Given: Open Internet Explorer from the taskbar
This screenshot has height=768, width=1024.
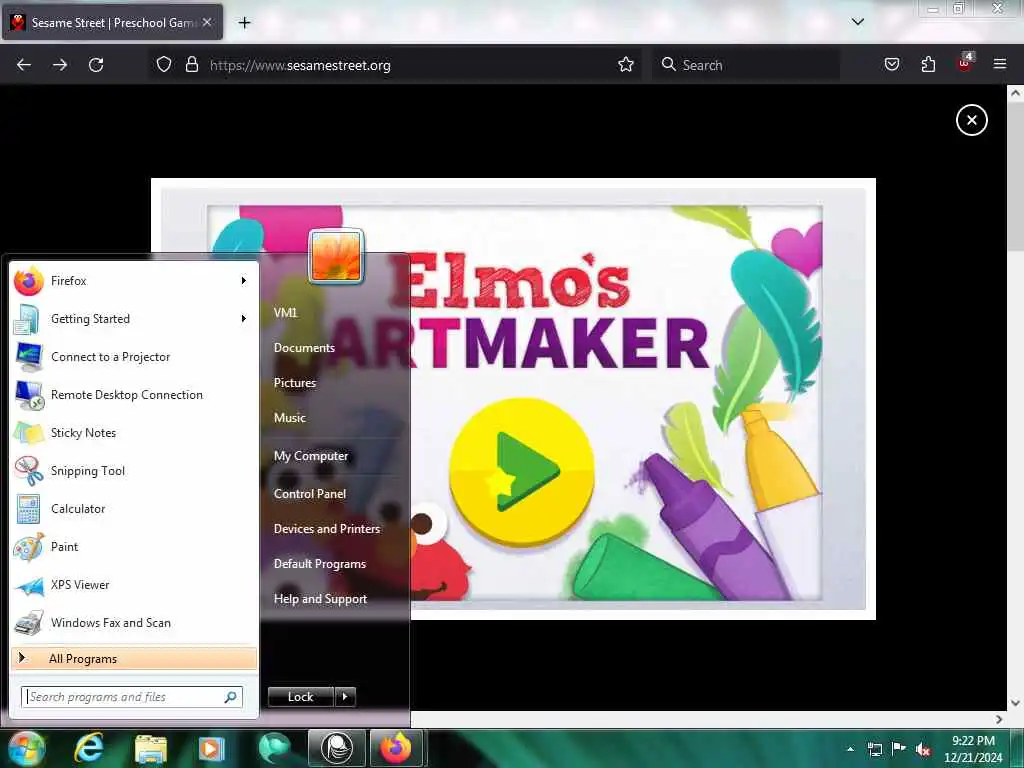Looking at the screenshot, I should (89, 748).
